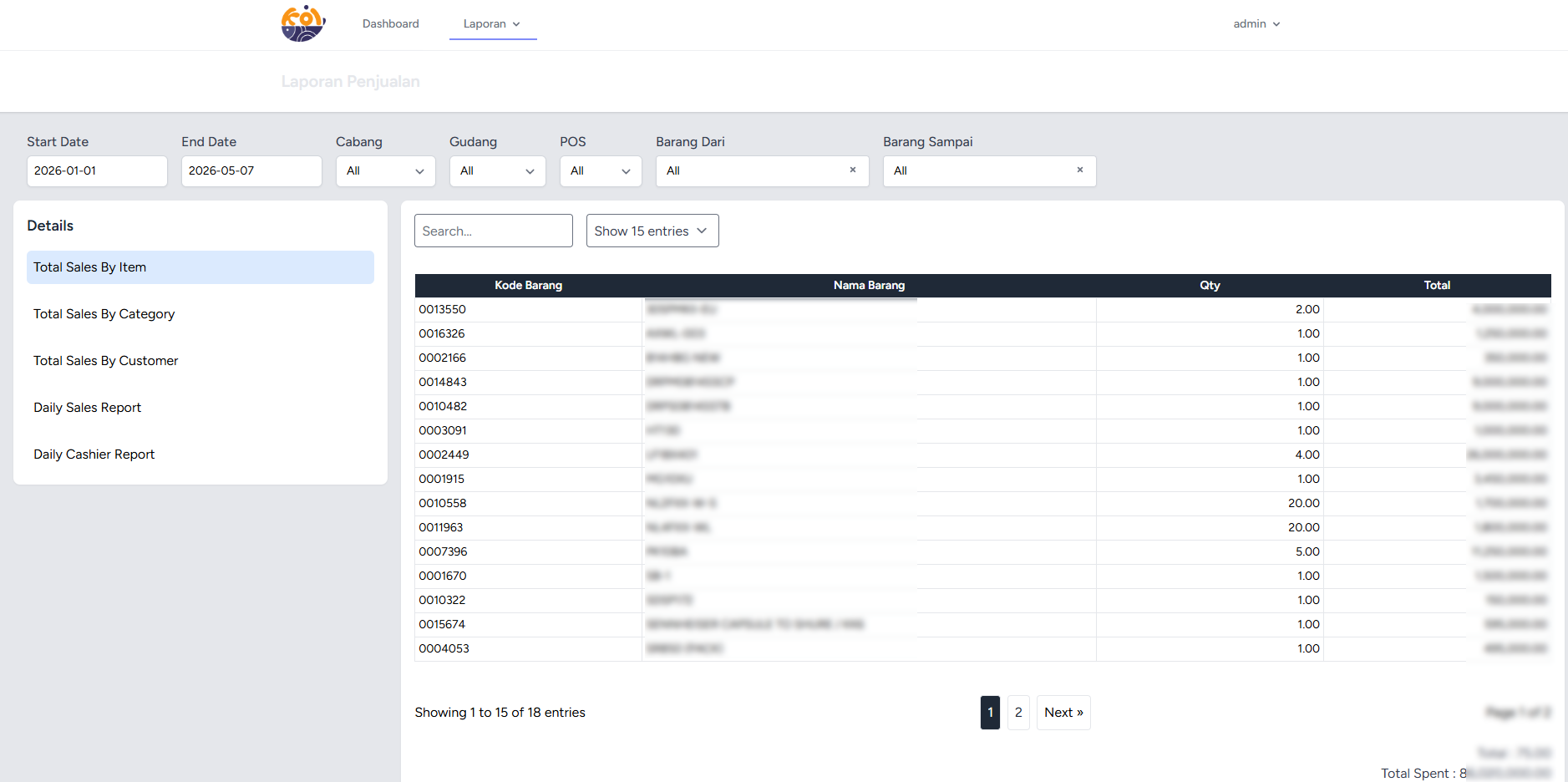
Task: Open the Dashboard page
Action: [x=391, y=23]
